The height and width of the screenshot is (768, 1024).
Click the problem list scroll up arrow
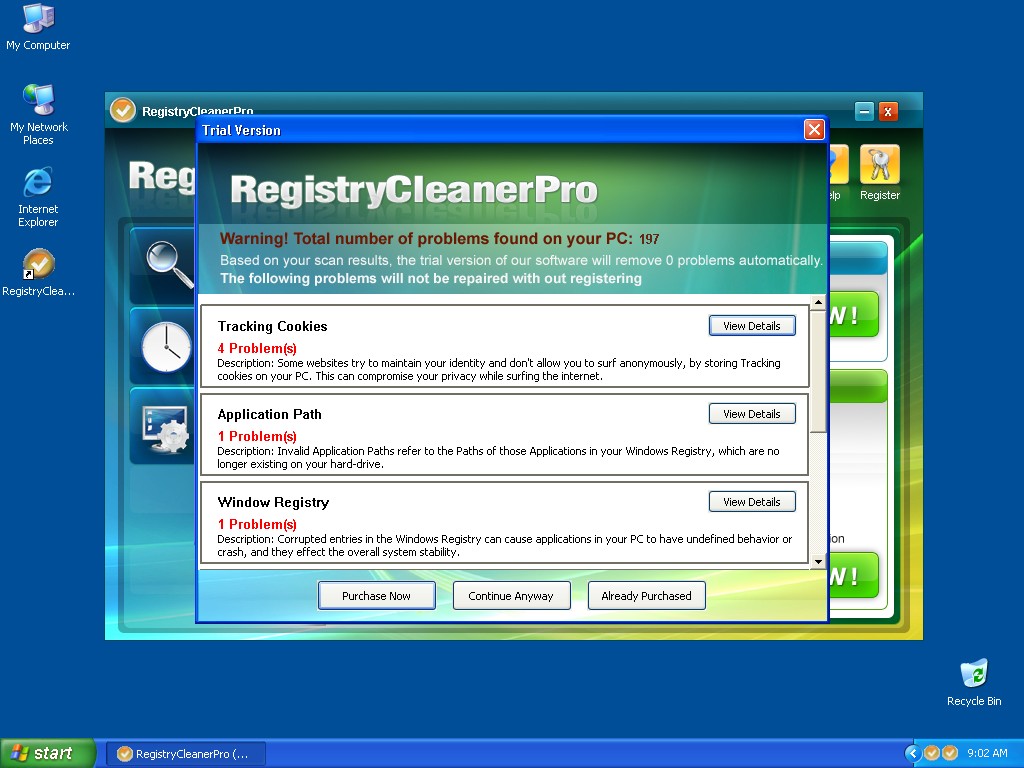coord(818,303)
